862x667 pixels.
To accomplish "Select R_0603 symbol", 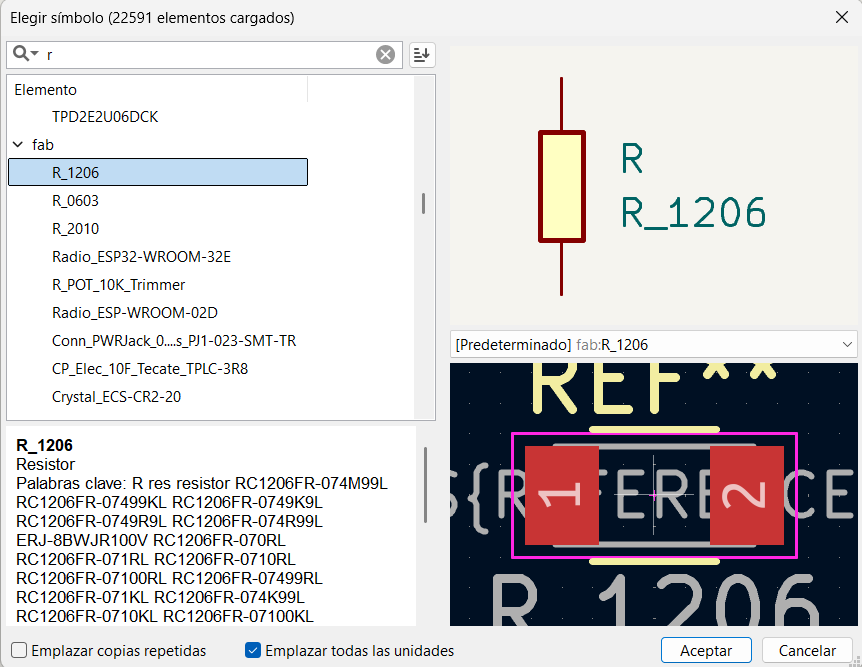I will click(75, 201).
